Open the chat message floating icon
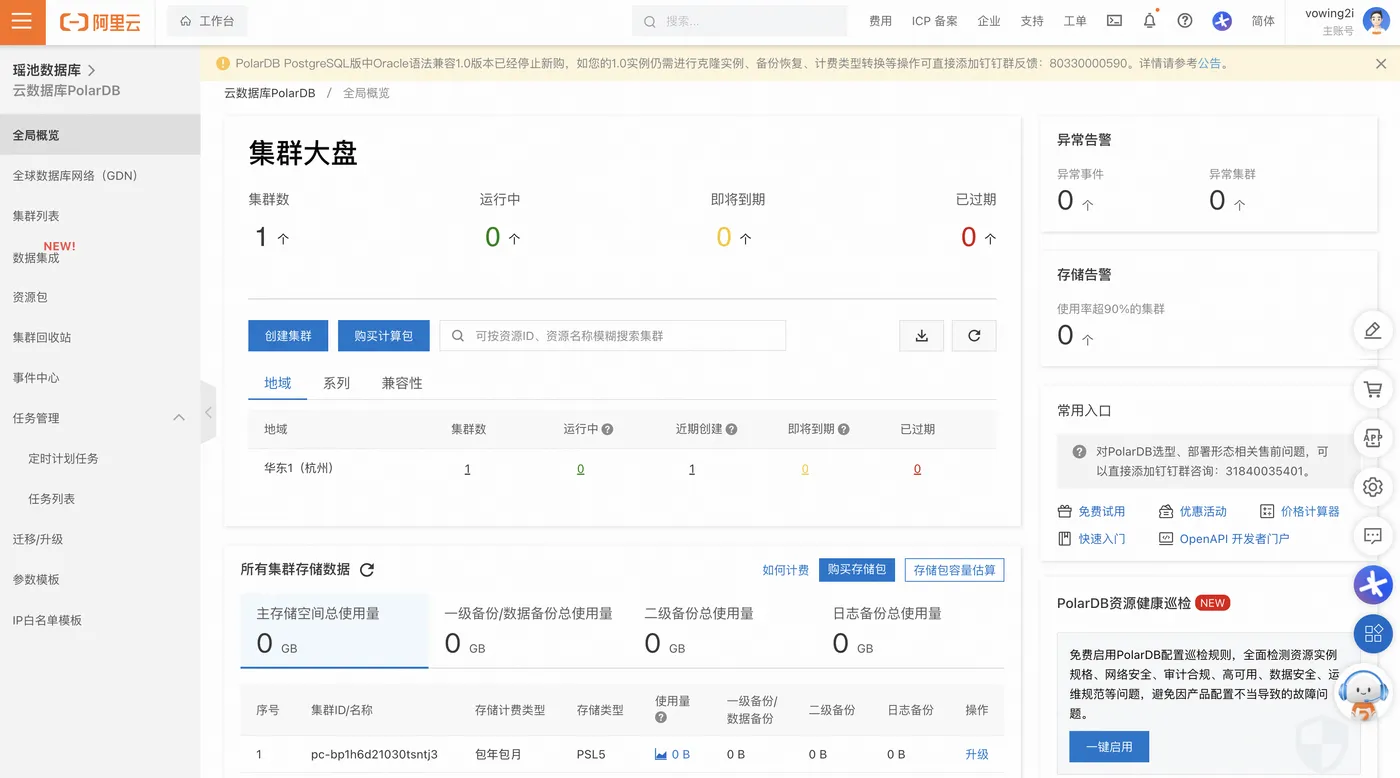The width and height of the screenshot is (1400, 778). pyautogui.click(x=1373, y=536)
